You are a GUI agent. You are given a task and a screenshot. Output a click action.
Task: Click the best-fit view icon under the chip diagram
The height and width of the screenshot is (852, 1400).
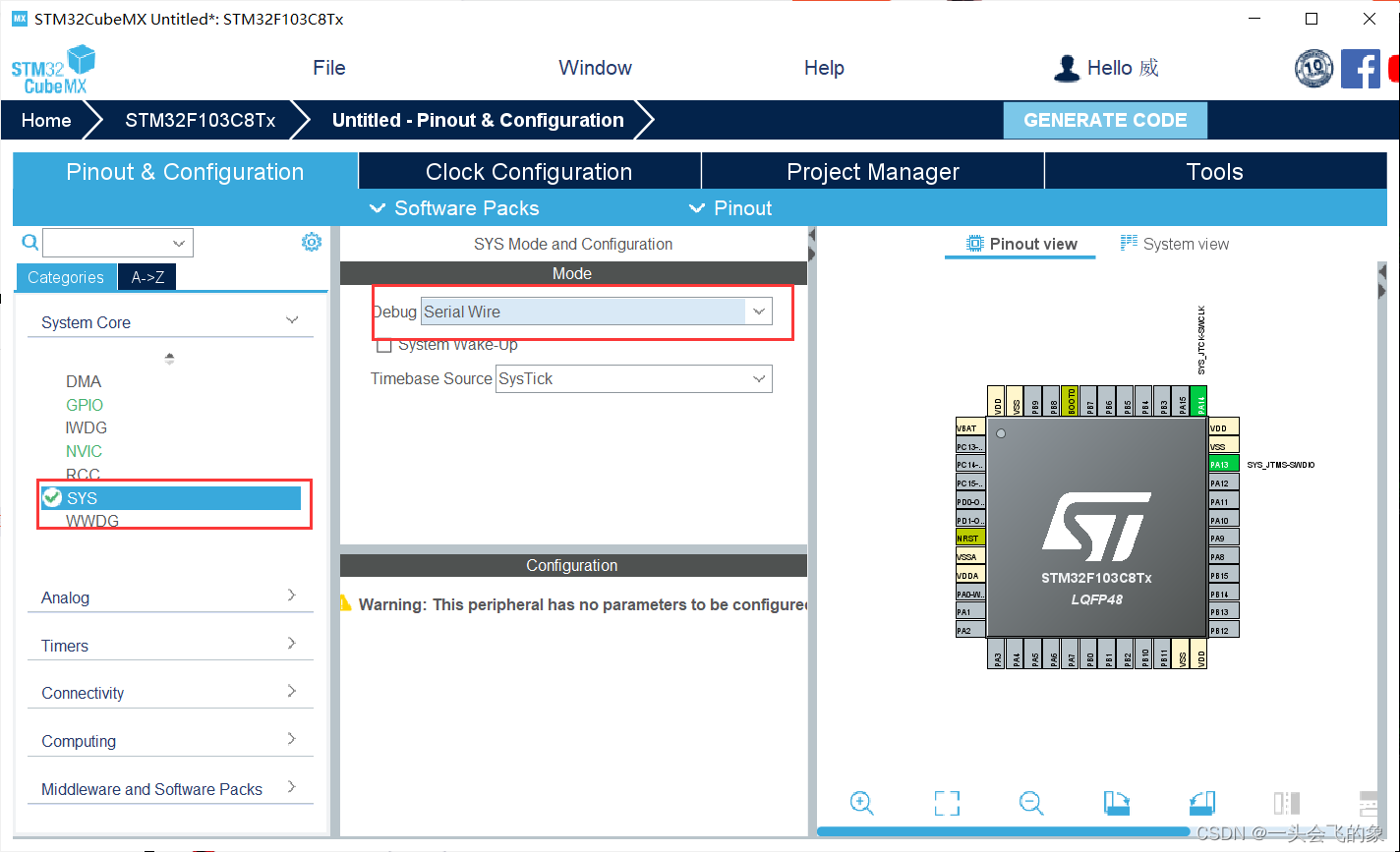[947, 803]
